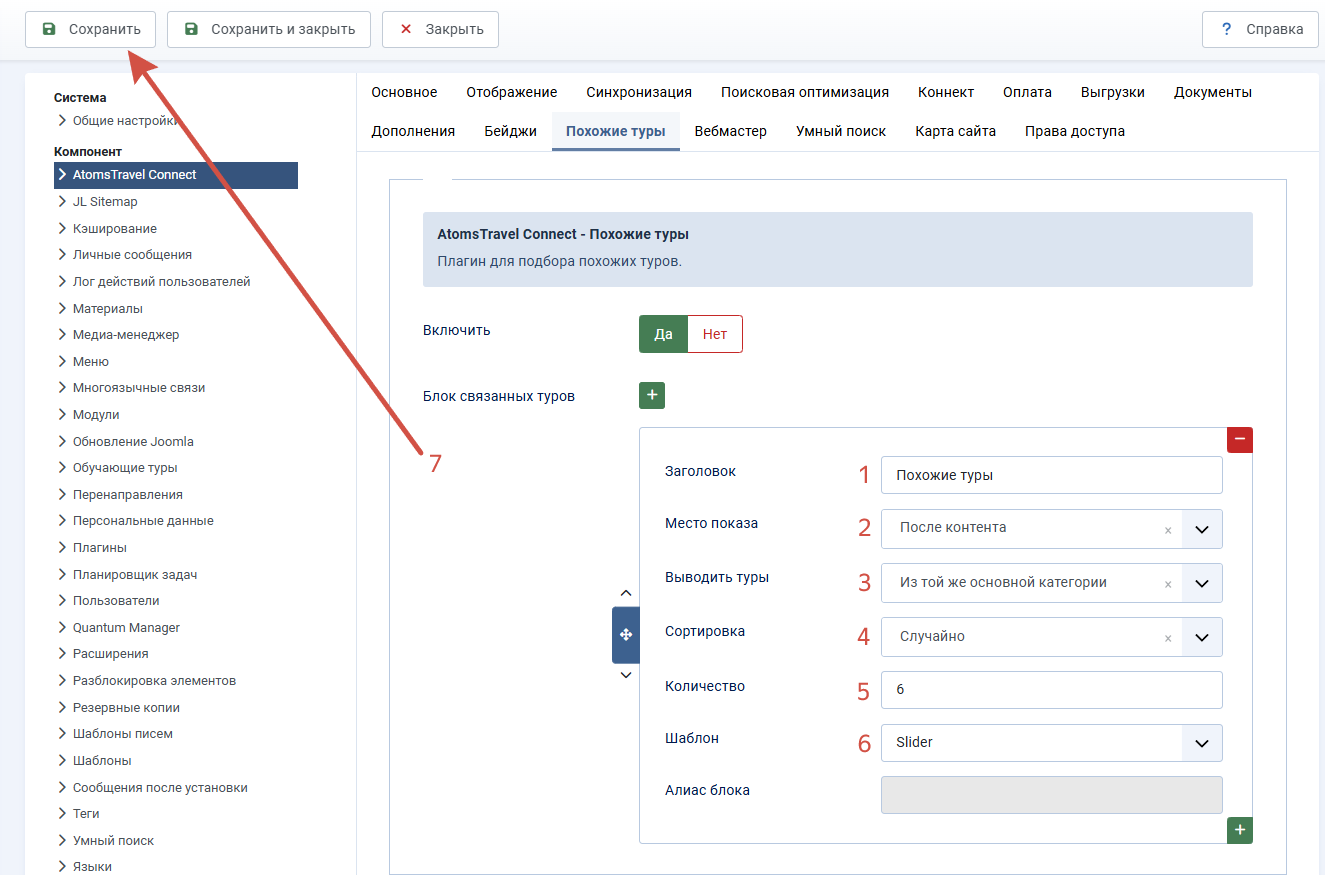Clear the Место показа selection with the x
The image size is (1325, 875).
coord(1168,530)
